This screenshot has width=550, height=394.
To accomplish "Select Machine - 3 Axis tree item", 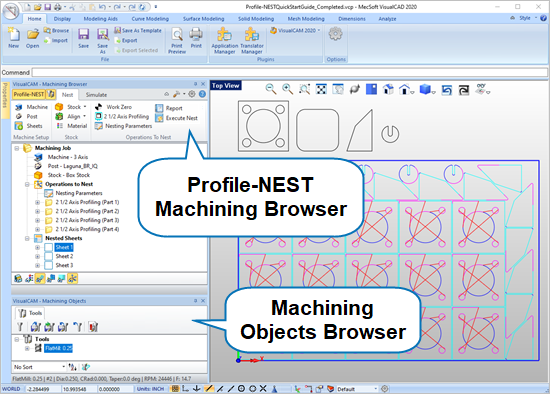I will tap(68, 157).
